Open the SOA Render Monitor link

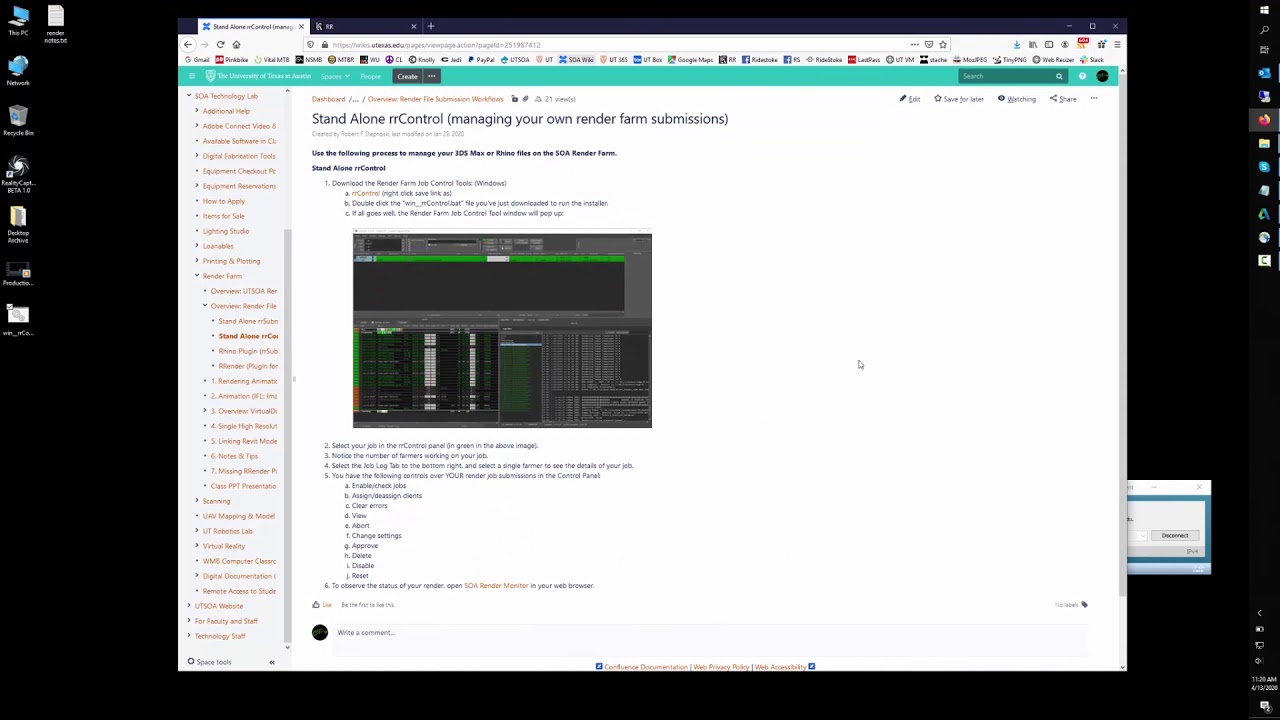pyautogui.click(x=496, y=586)
